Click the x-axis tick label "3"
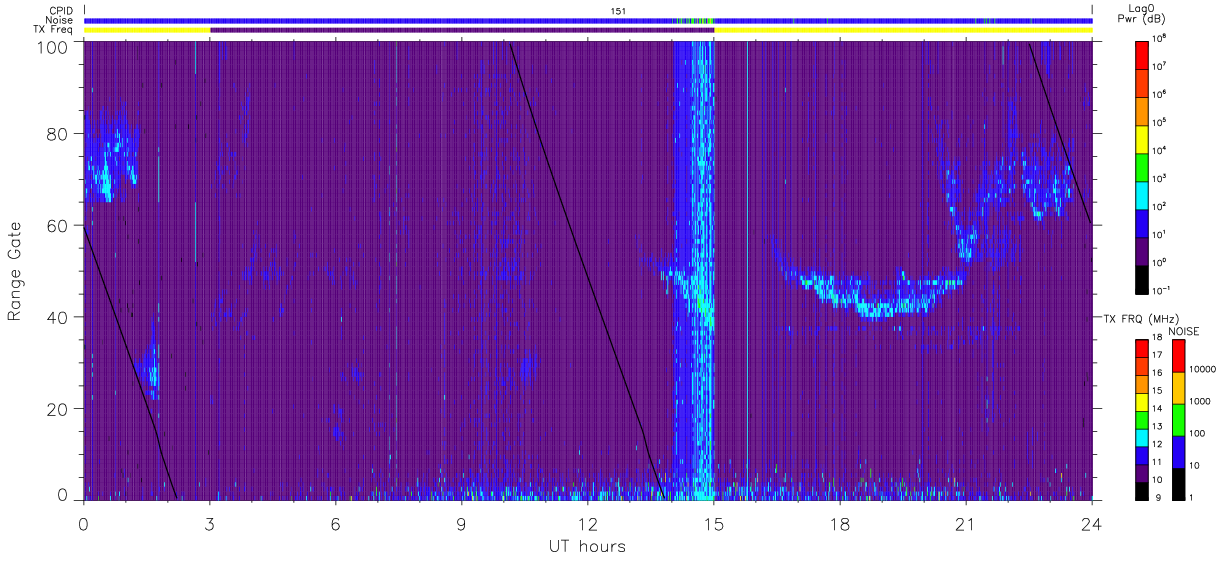The width and height of the screenshot is (1228, 567). (209, 523)
